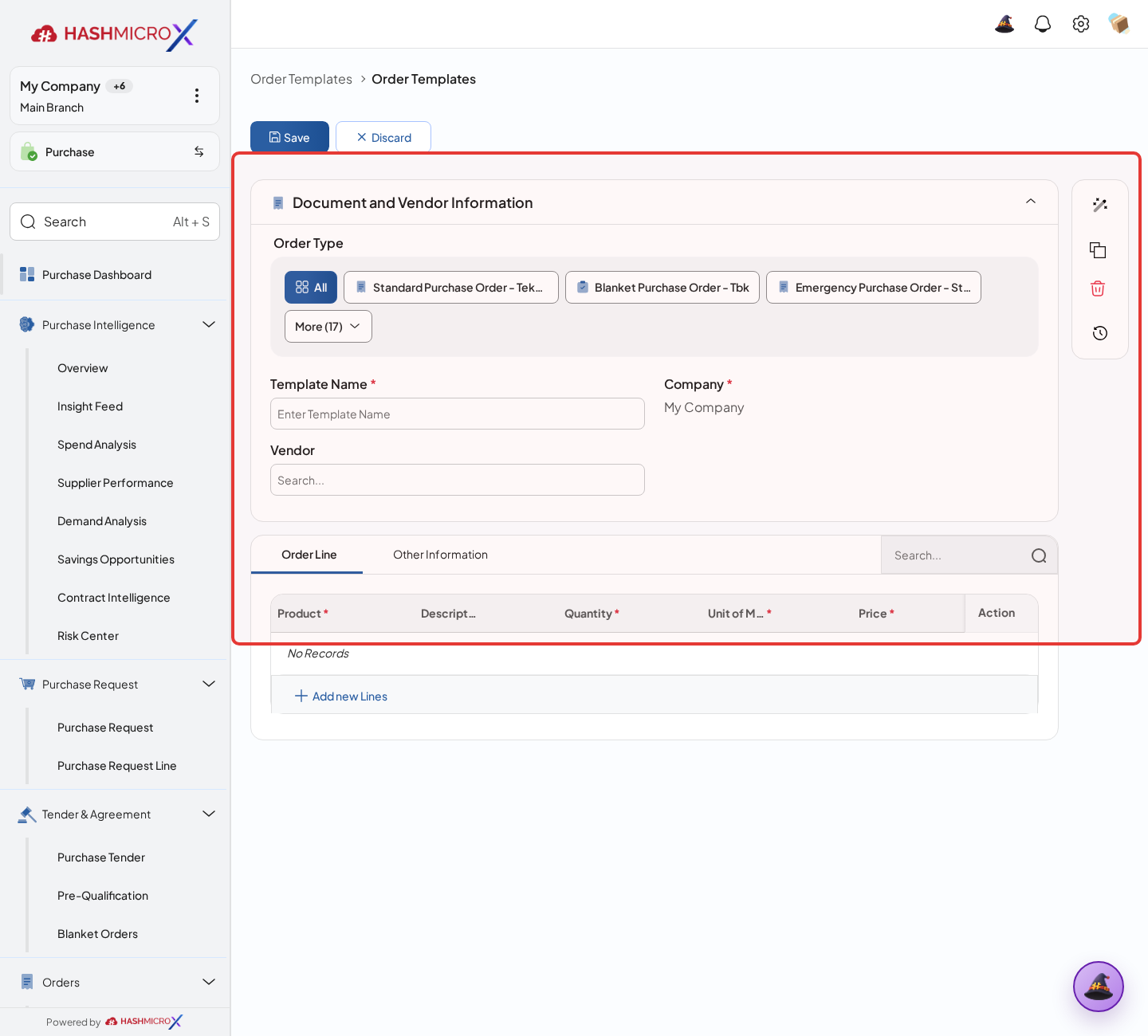1148x1036 pixels.
Task: Click the Vendor search field
Action: pos(458,480)
